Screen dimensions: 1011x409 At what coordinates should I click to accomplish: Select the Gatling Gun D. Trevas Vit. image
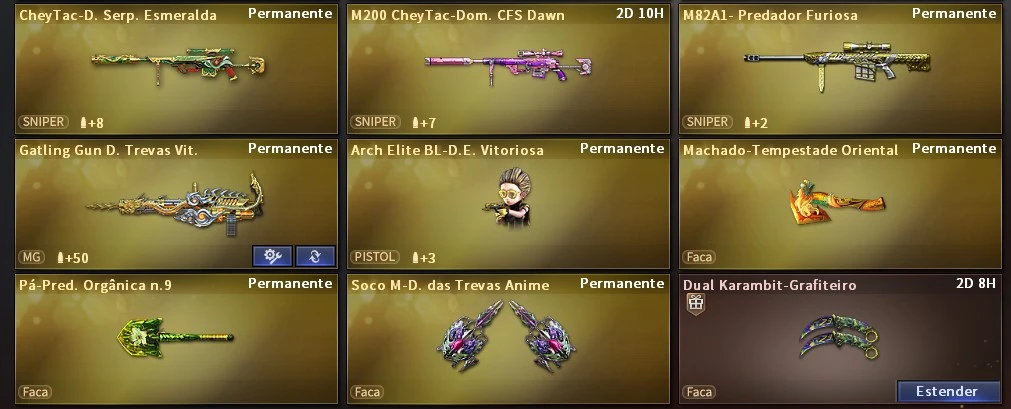point(176,204)
